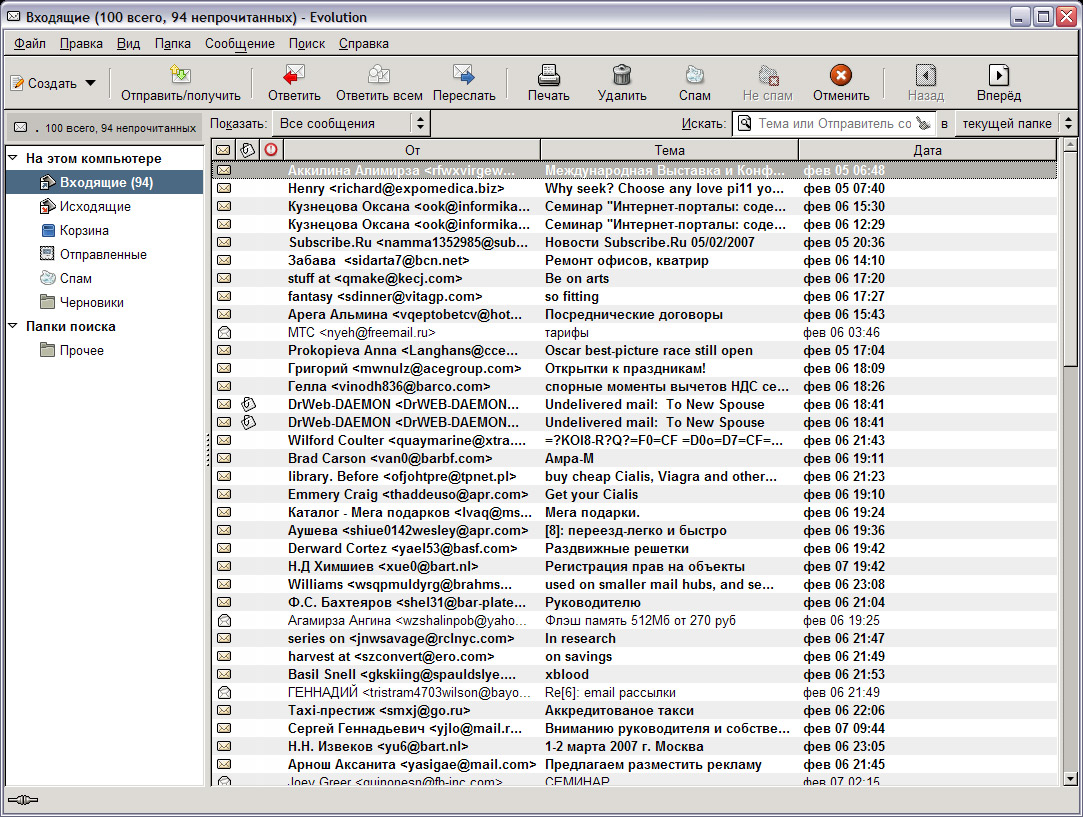
Task: Open the Исходящие folder
Action: tap(95, 206)
